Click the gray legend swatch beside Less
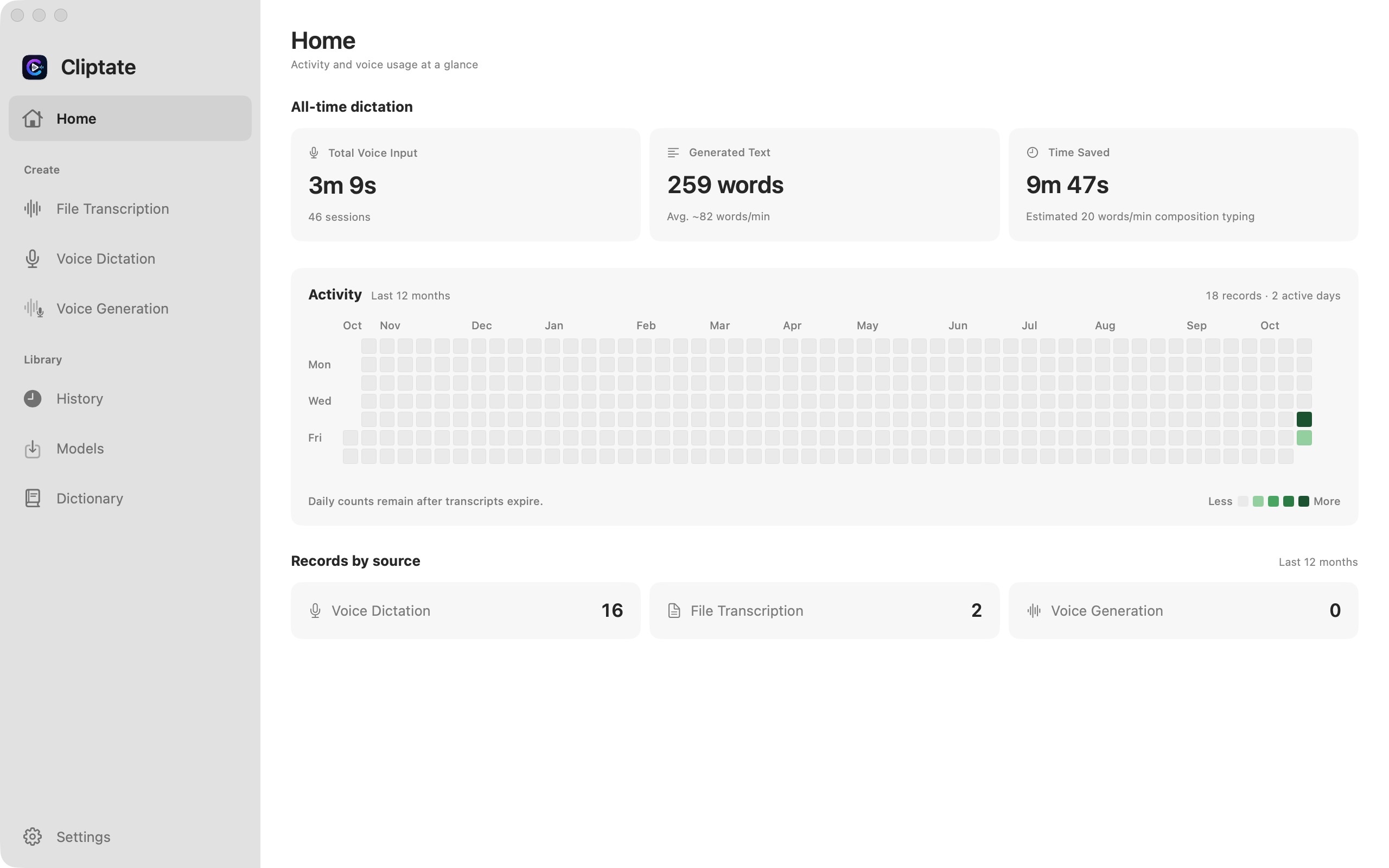 pos(1243,501)
